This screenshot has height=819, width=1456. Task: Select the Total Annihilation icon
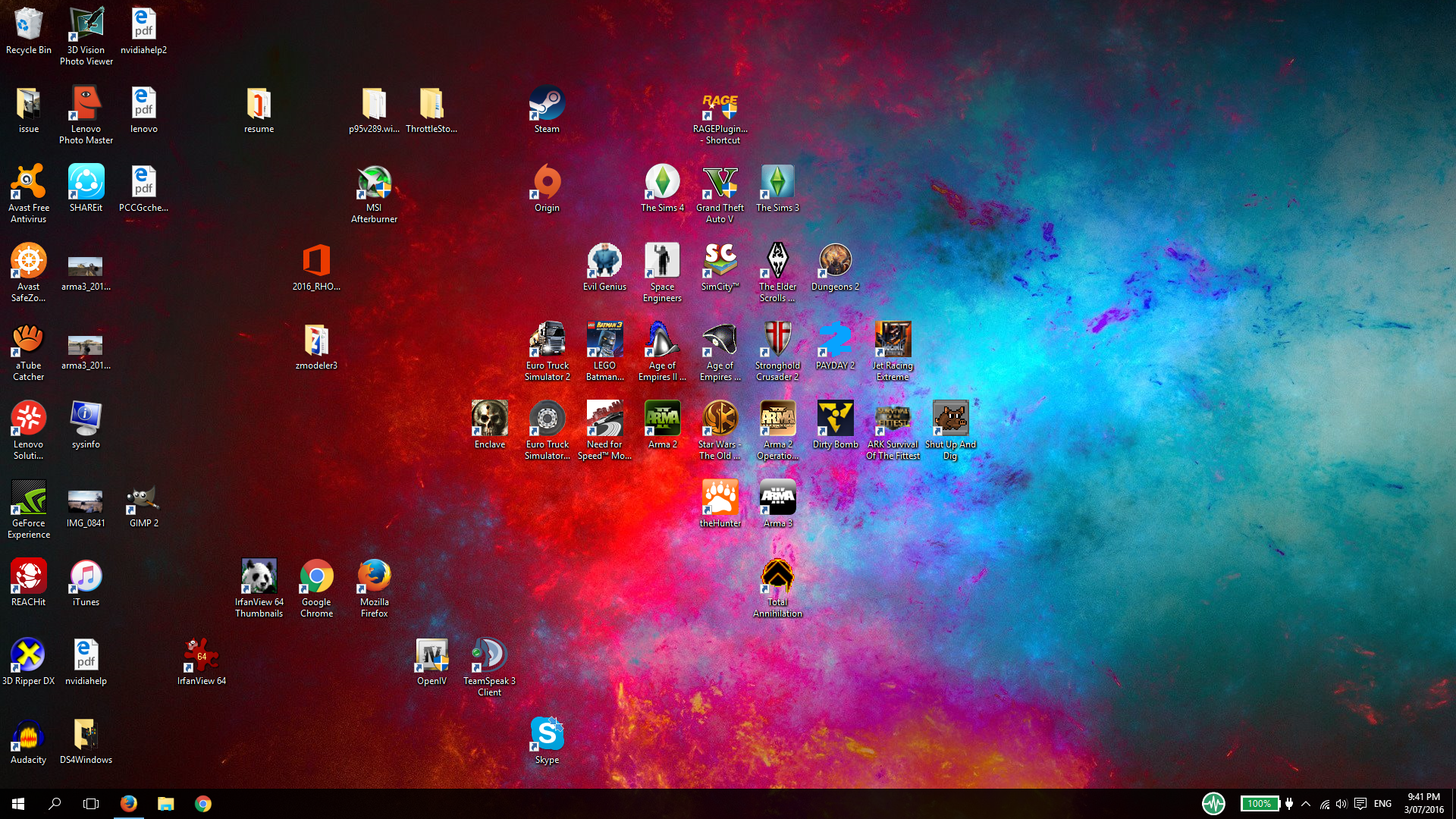pyautogui.click(x=777, y=578)
